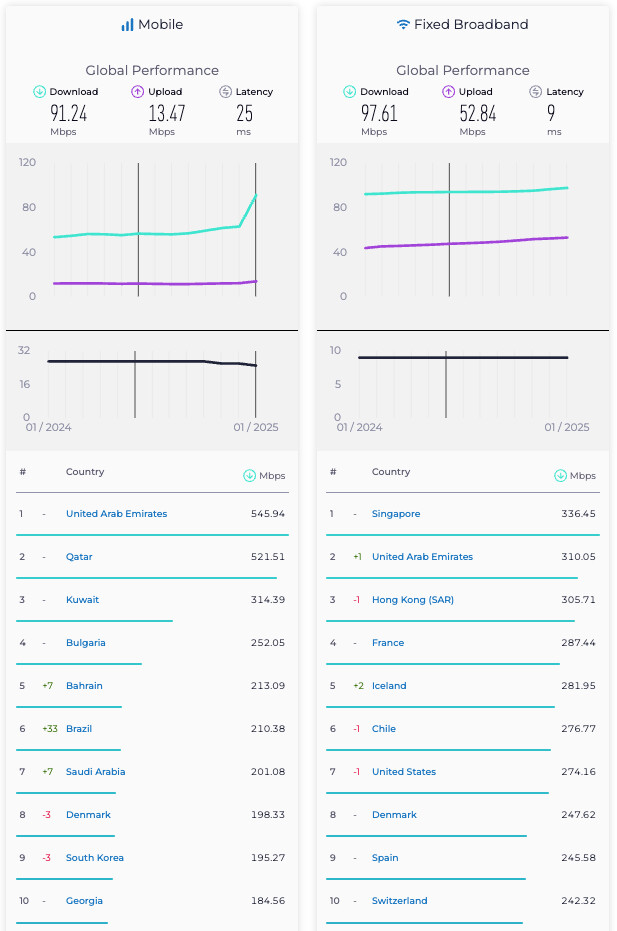Viewport: 617px width, 931px height.
Task: Click the Fixed Broadband Download icon
Action: (350, 92)
